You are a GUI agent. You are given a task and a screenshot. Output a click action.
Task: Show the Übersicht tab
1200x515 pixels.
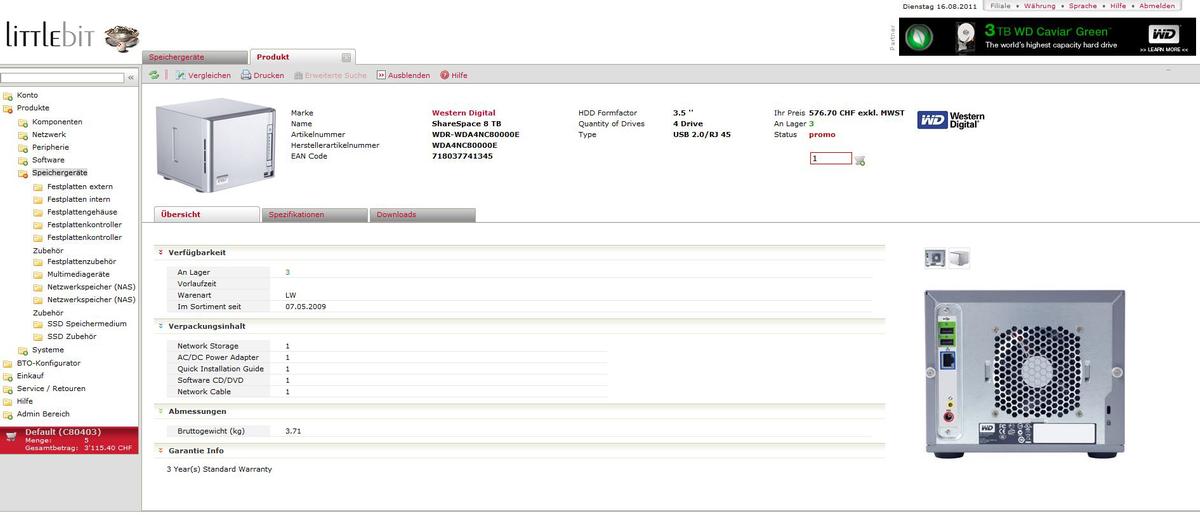point(208,215)
